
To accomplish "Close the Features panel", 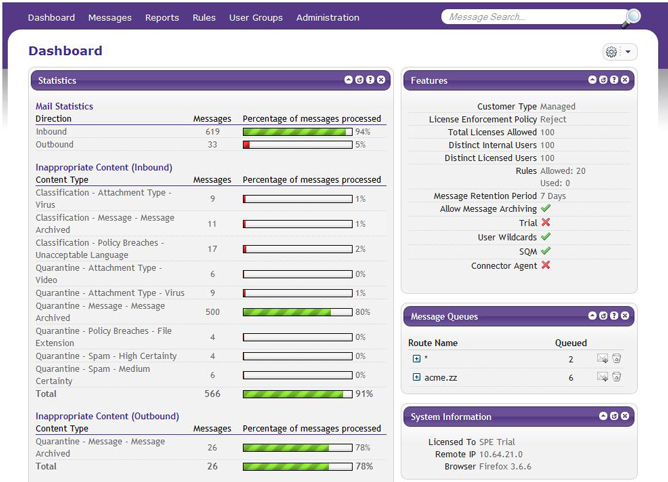I will (625, 80).
